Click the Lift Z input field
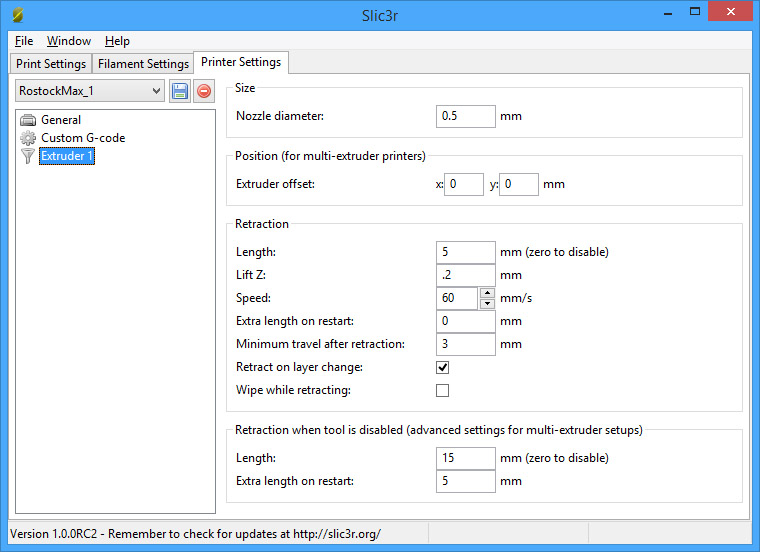The height and width of the screenshot is (552, 760). pyautogui.click(x=466, y=274)
